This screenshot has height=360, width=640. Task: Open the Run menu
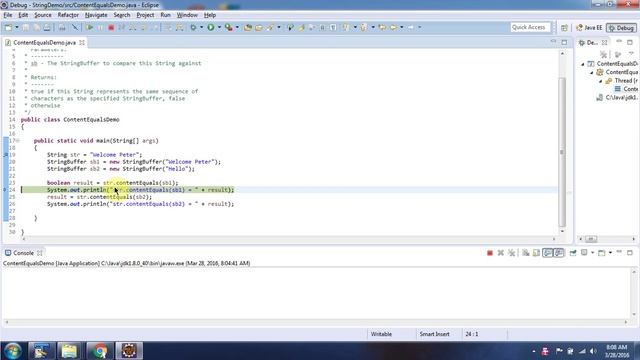tap(165, 15)
